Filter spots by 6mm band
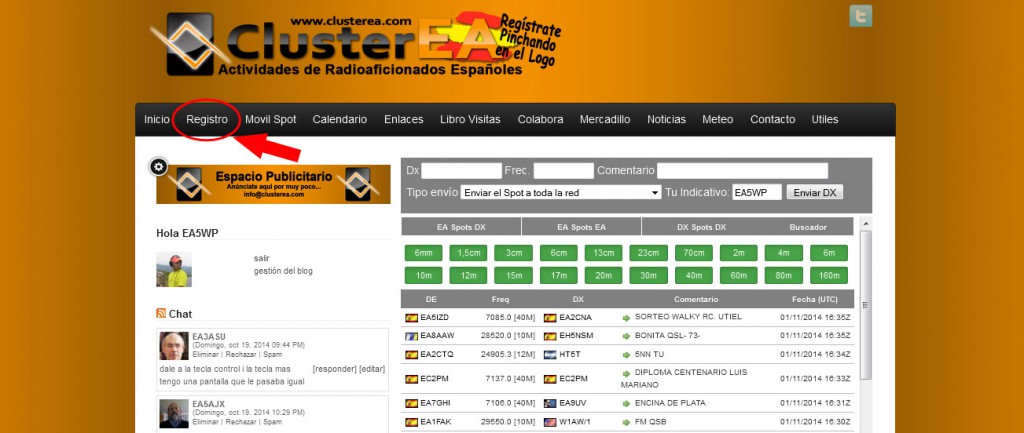The image size is (1024, 433). [x=423, y=253]
